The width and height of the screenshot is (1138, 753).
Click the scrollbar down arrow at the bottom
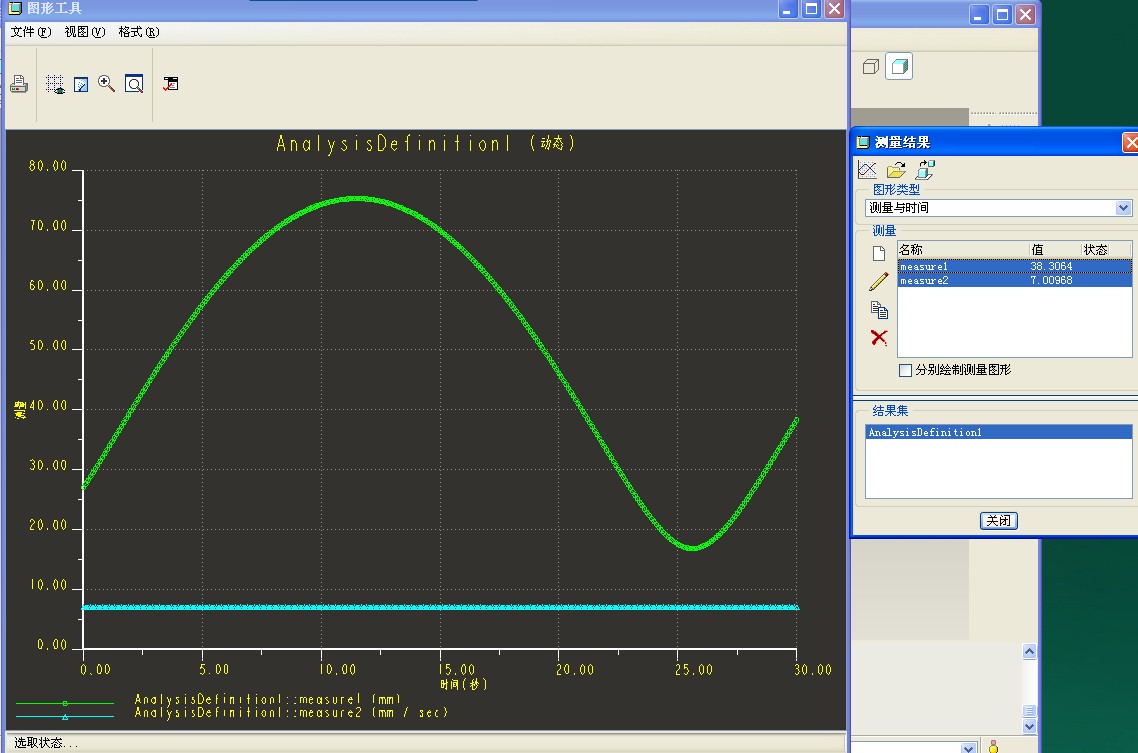click(1029, 726)
